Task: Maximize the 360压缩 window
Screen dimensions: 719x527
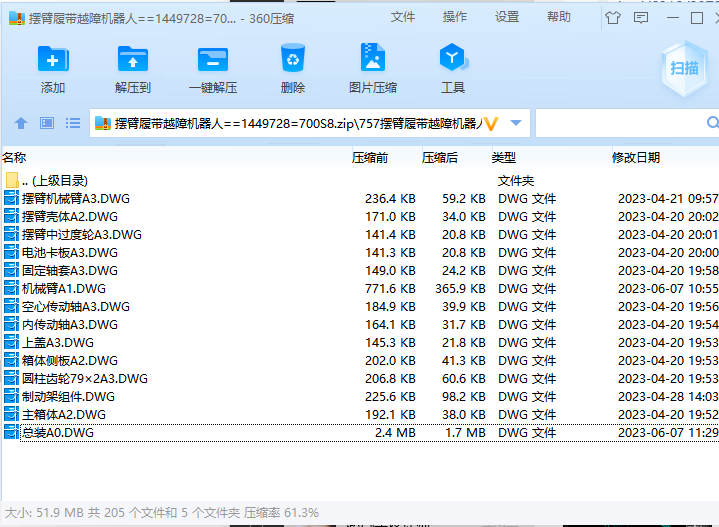Action: [697, 18]
